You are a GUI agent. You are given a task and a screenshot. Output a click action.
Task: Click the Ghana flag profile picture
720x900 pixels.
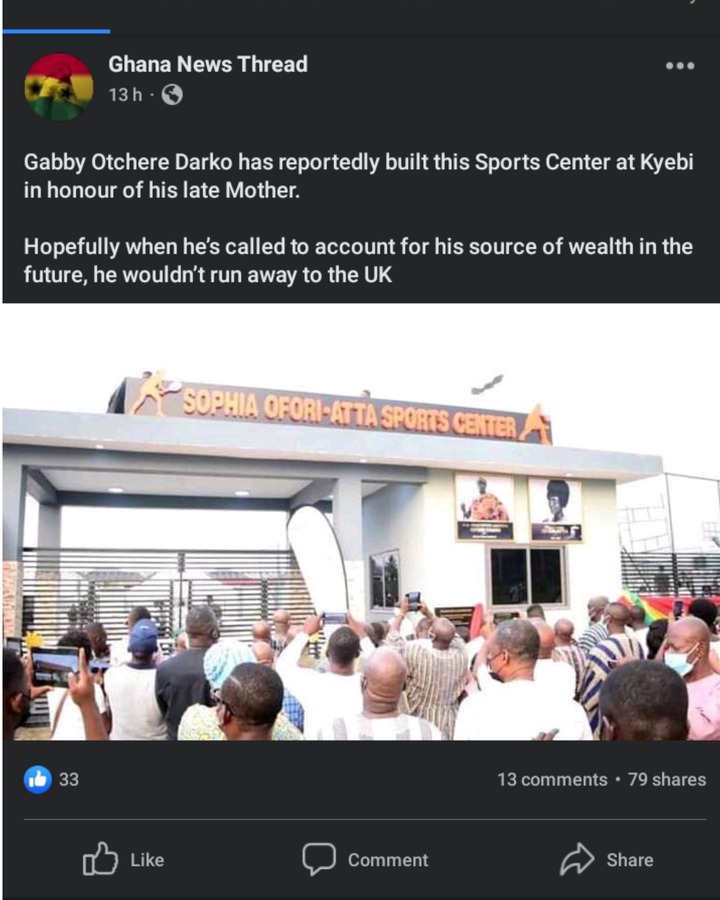[x=59, y=87]
